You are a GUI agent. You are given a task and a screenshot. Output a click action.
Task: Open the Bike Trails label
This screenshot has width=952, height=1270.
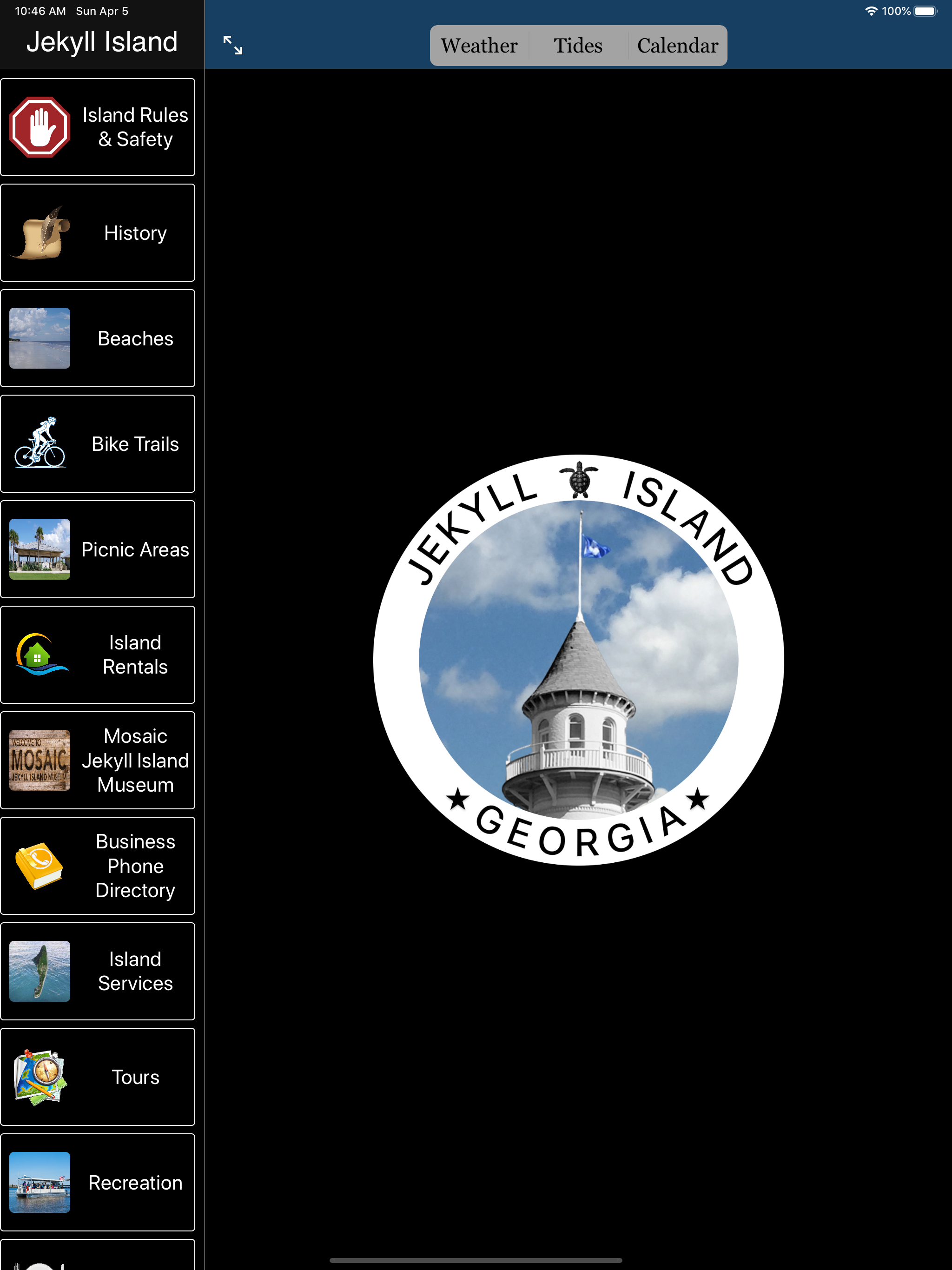point(136,444)
